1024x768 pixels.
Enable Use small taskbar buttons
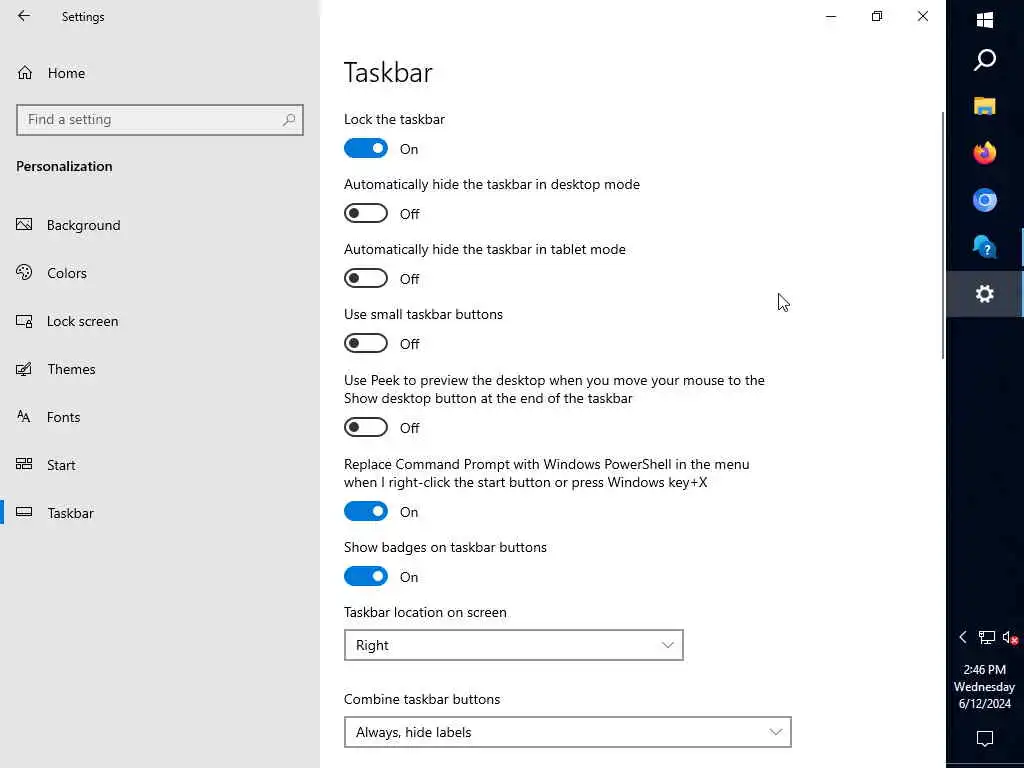[366, 344]
